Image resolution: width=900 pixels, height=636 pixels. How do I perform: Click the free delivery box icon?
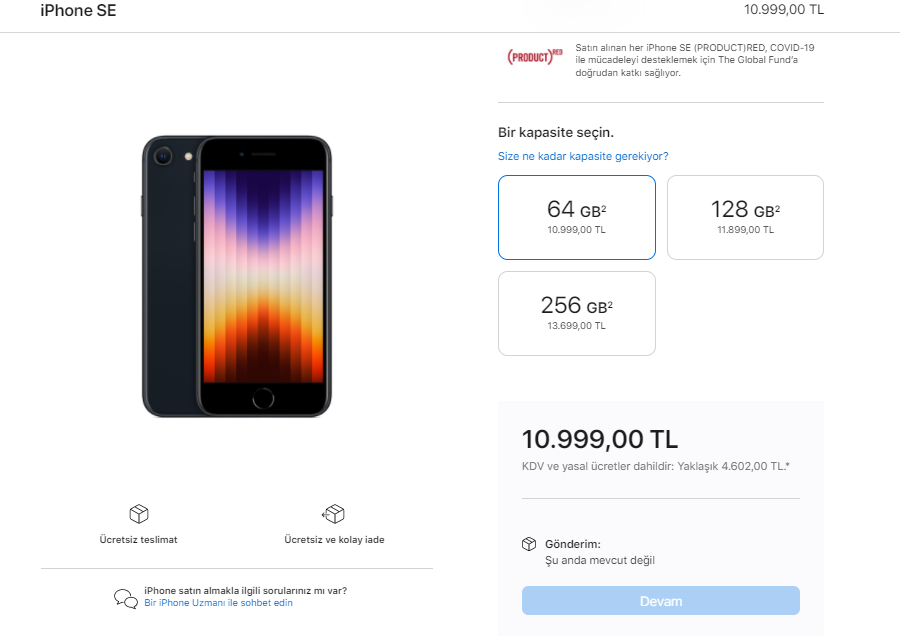(139, 514)
